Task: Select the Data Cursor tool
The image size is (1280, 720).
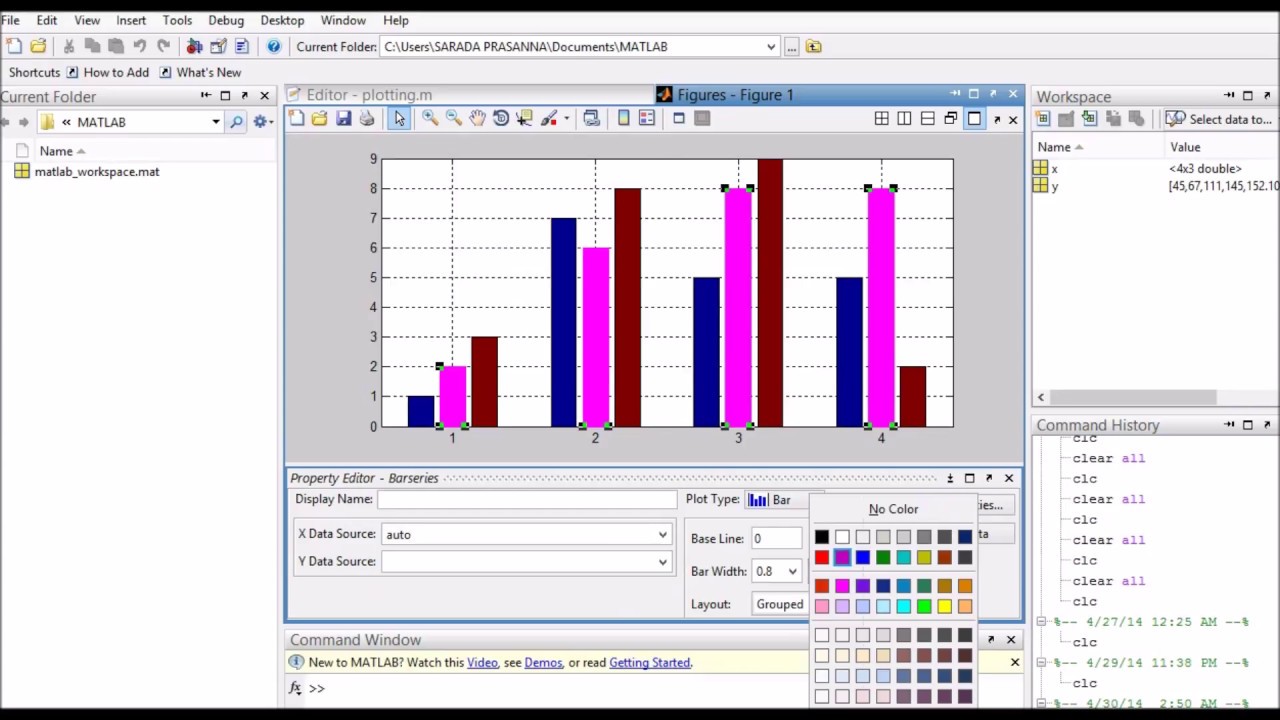Action: 525,118
